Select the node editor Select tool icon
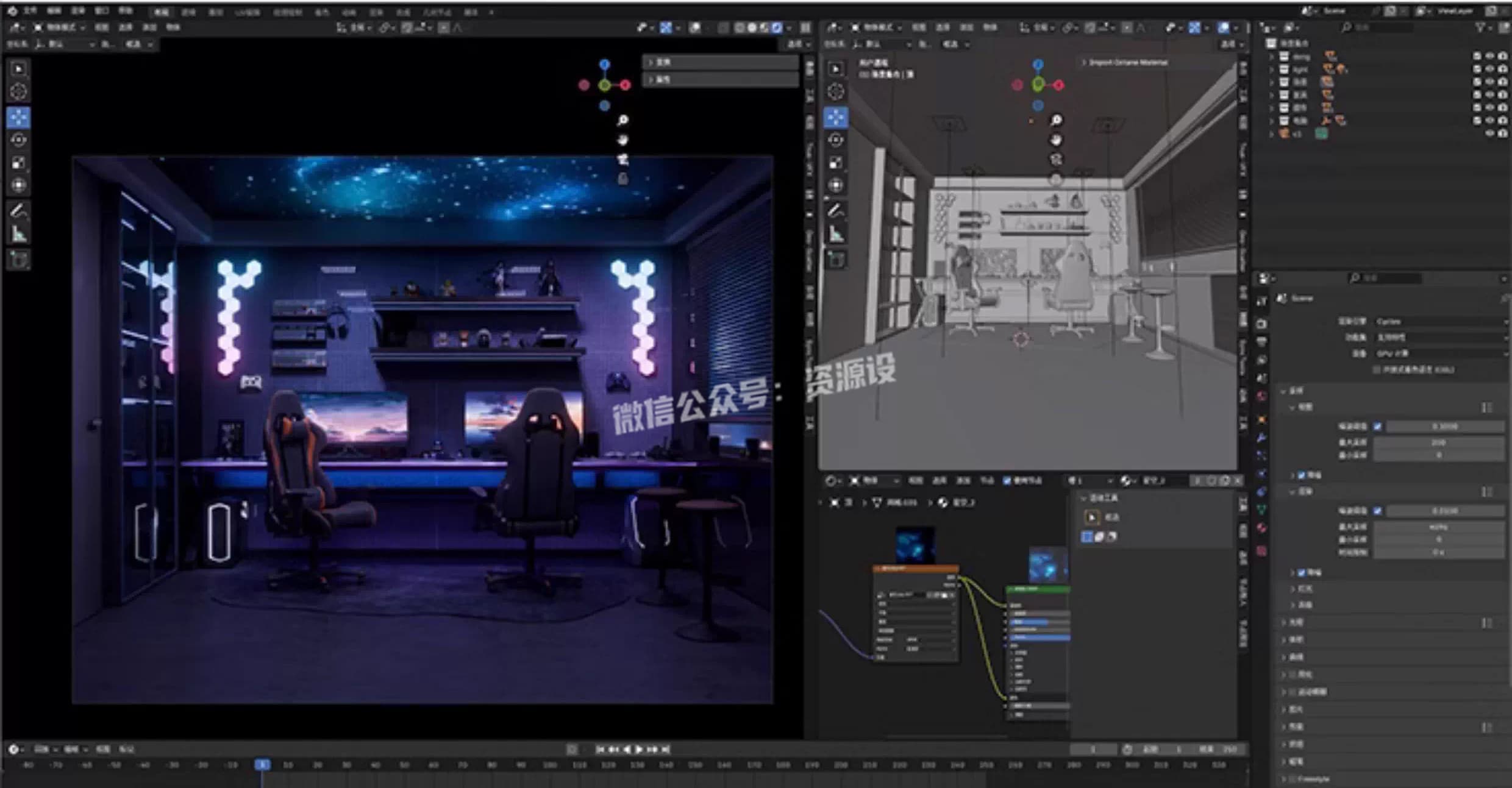 (x=1092, y=517)
